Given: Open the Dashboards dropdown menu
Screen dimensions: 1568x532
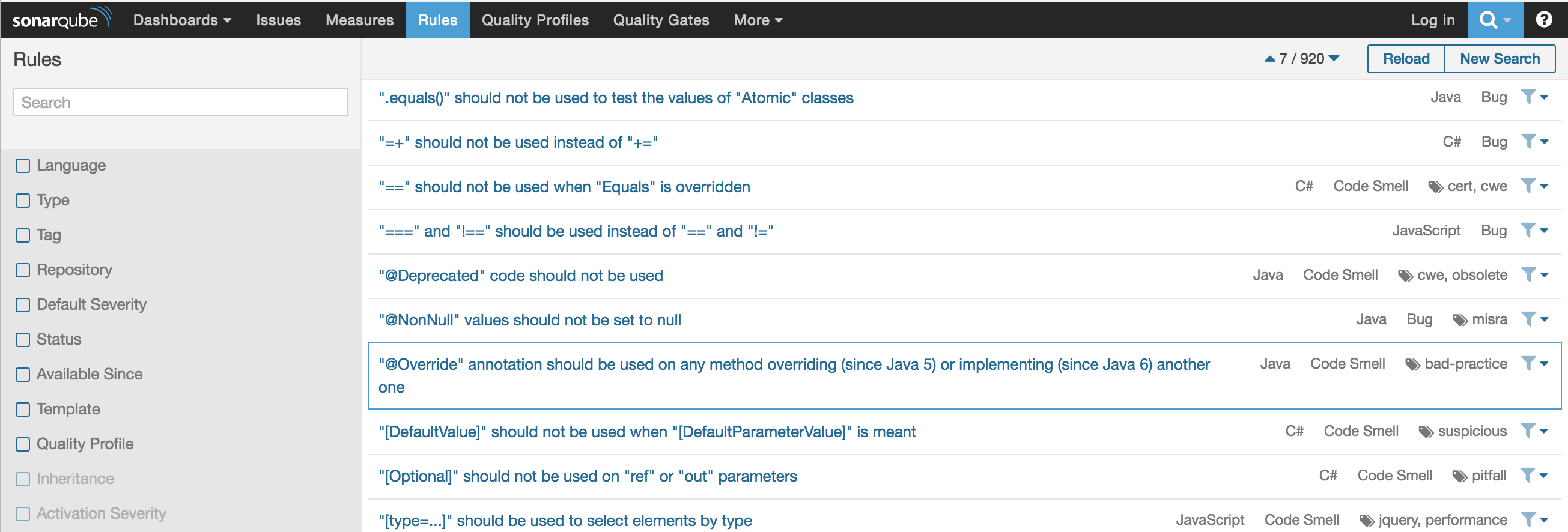Looking at the screenshot, I should (181, 20).
